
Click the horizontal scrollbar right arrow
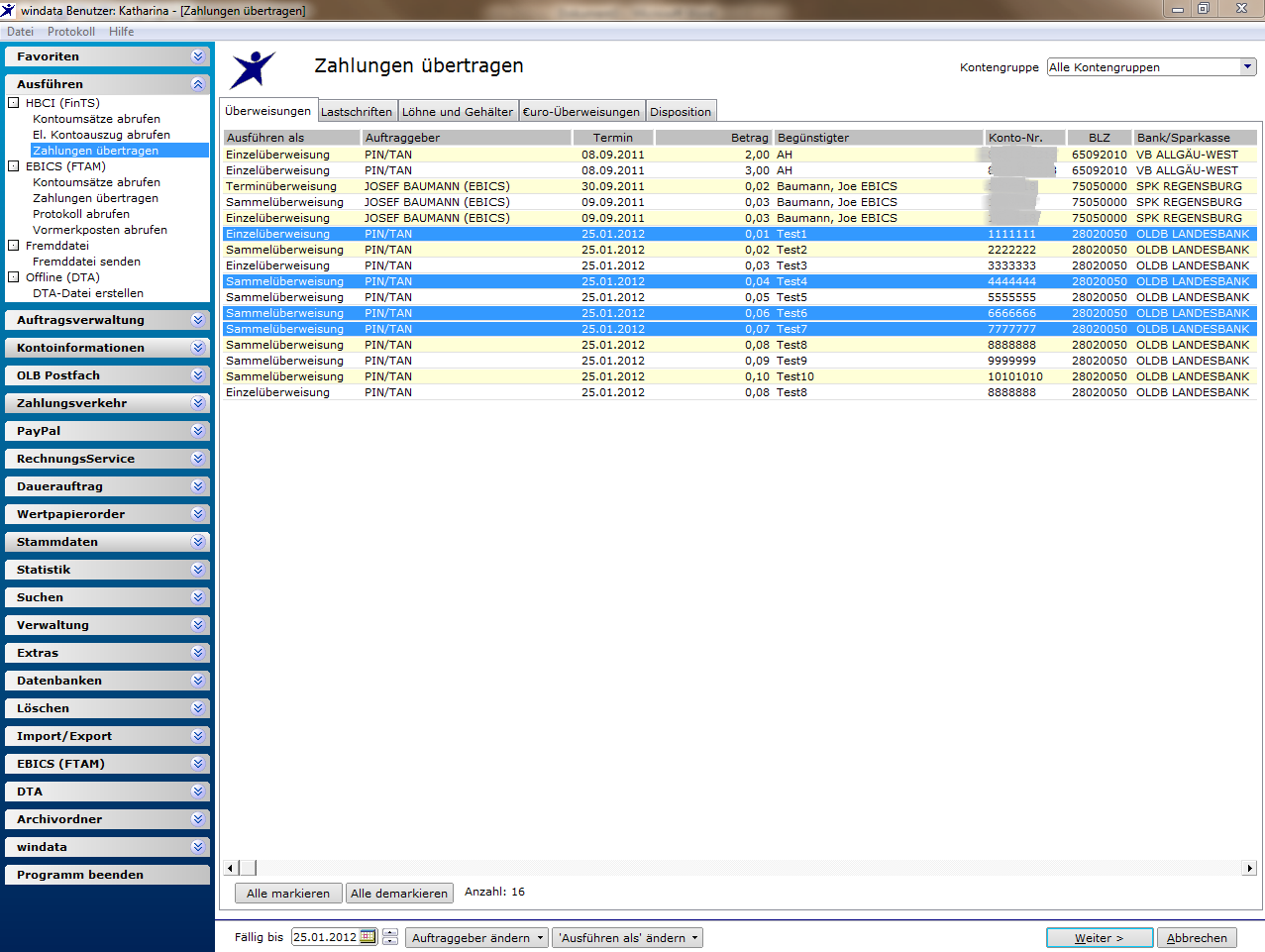tap(1249, 868)
